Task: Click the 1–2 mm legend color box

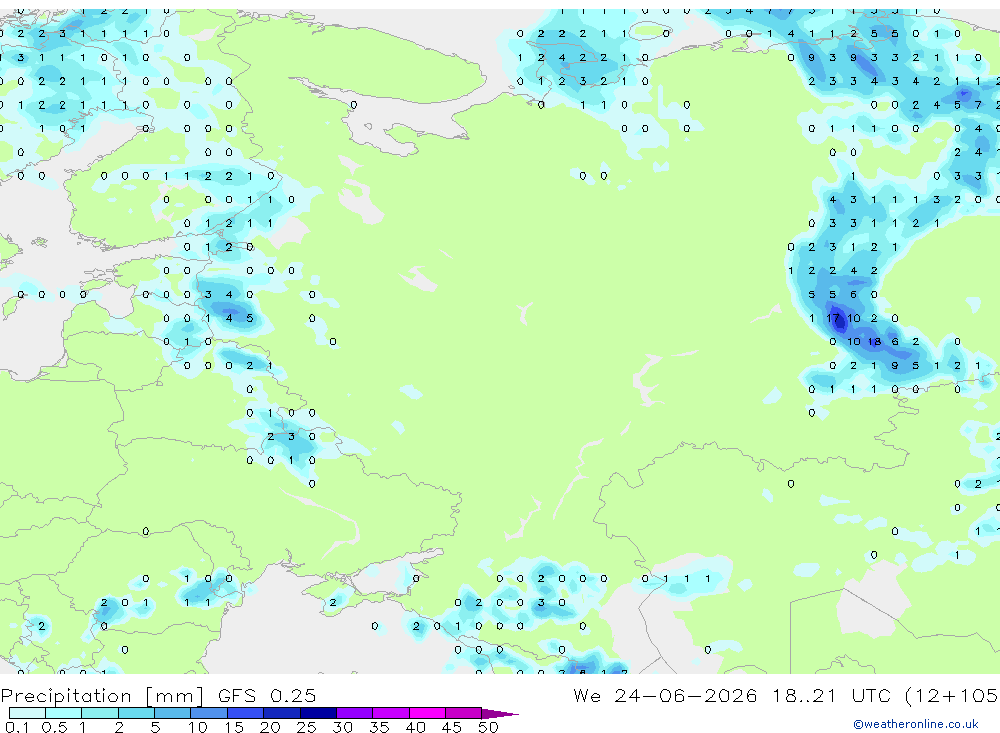Action: coord(100,713)
